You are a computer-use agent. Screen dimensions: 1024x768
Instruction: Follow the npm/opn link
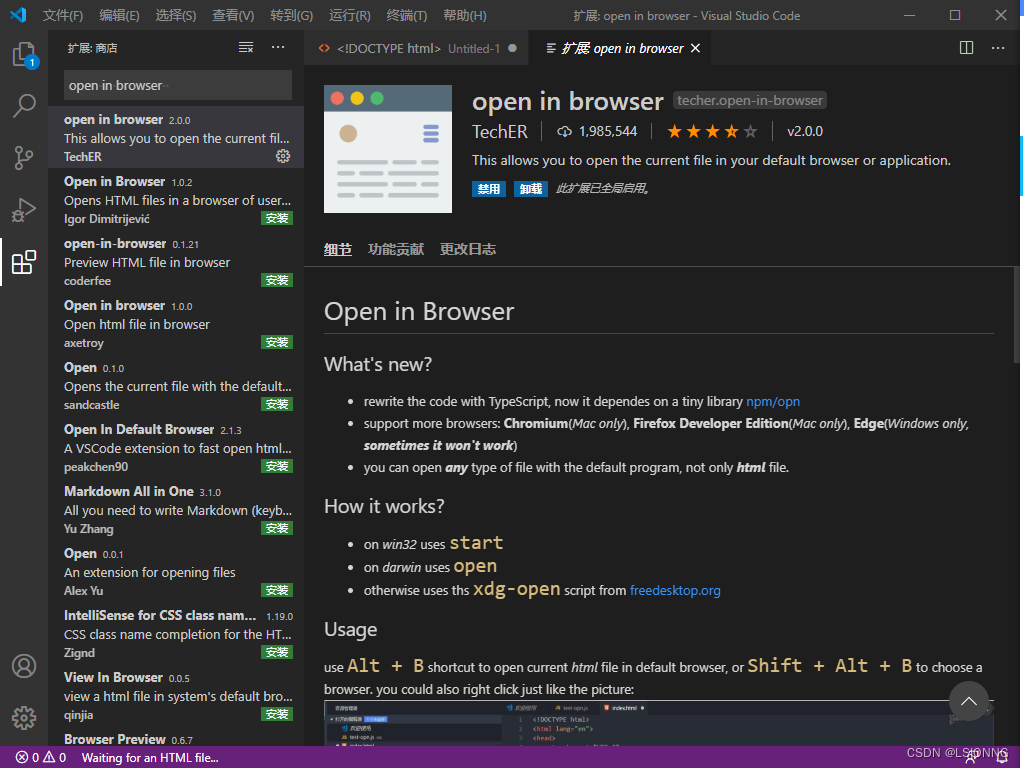[x=773, y=402]
